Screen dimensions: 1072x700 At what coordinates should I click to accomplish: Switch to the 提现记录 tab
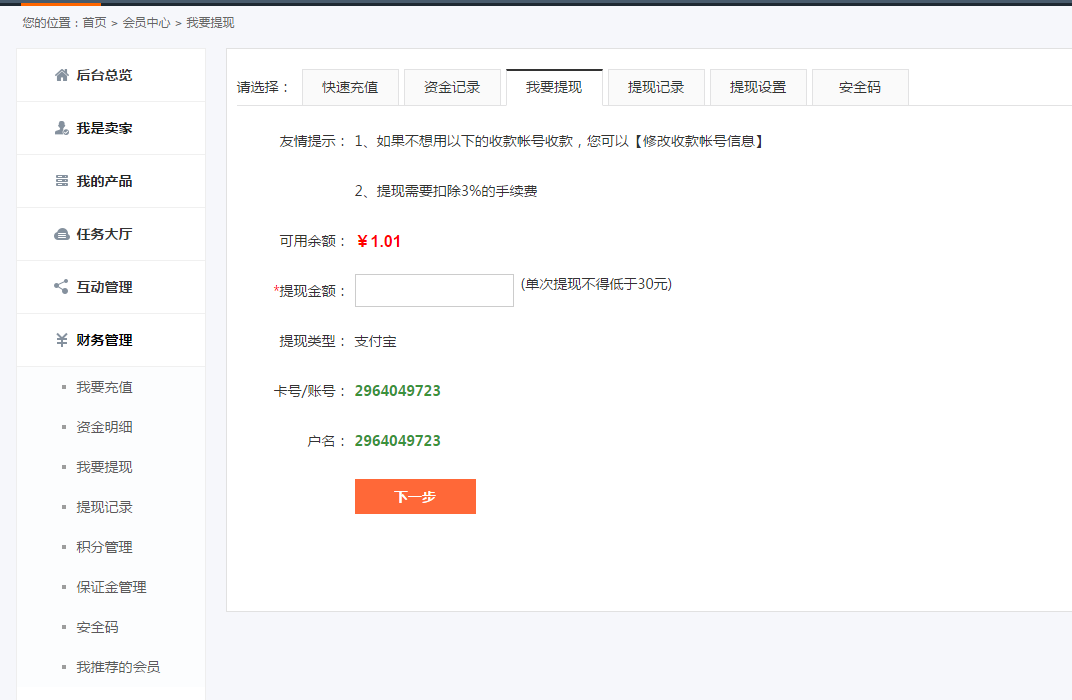656,87
